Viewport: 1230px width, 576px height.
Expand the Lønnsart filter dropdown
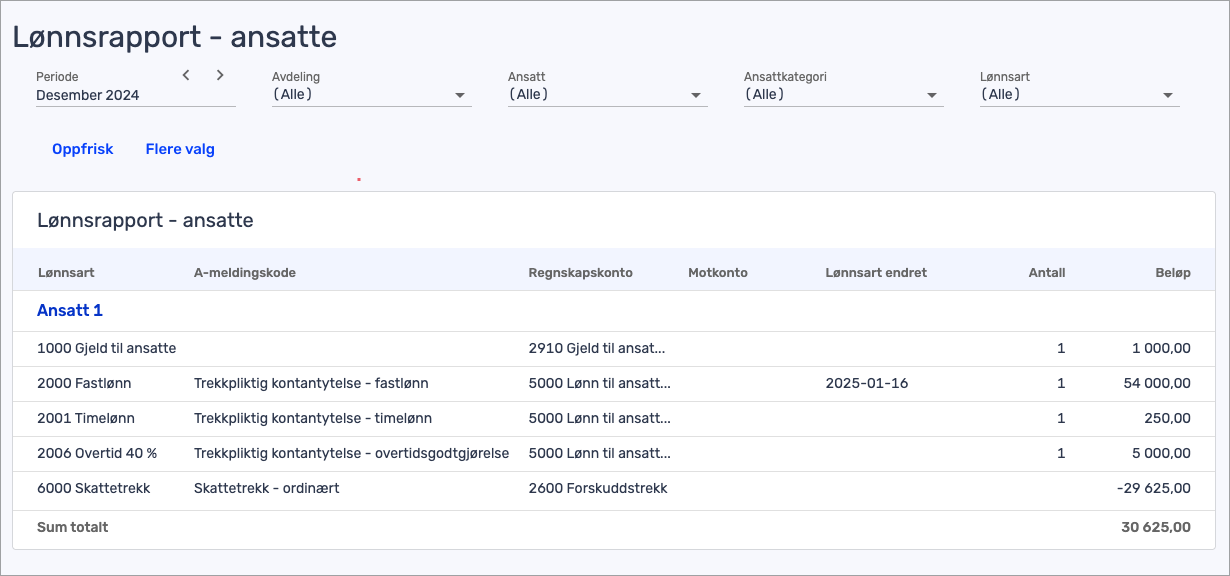(x=1078, y=95)
